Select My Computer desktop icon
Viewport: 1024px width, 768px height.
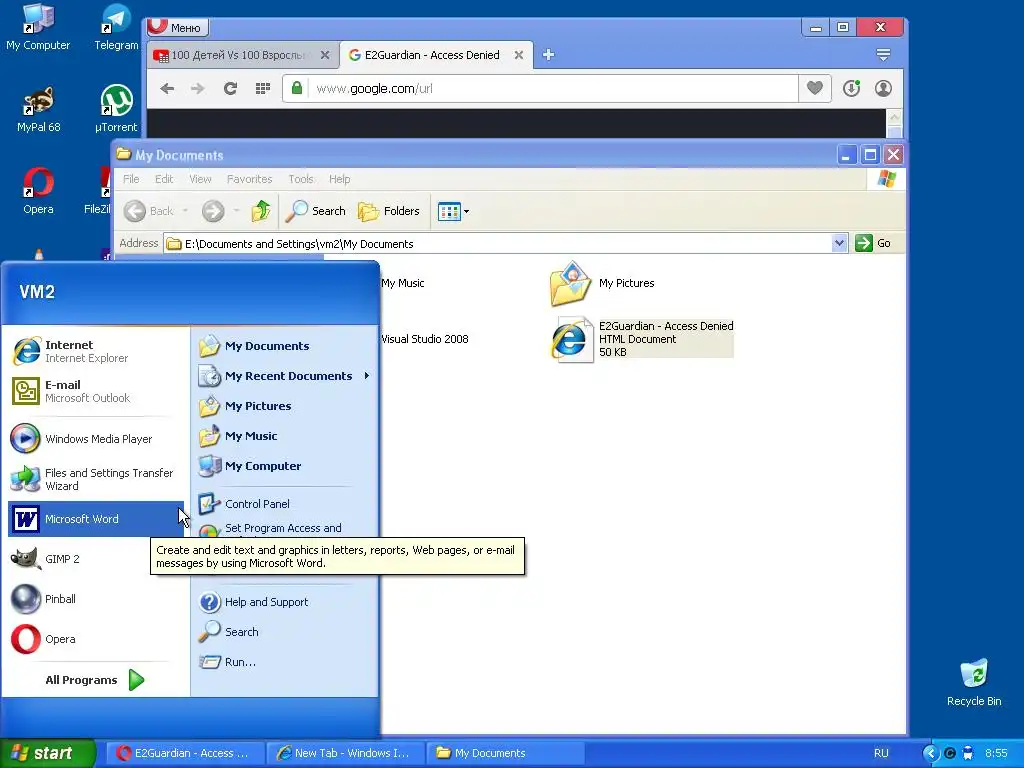pyautogui.click(x=38, y=27)
